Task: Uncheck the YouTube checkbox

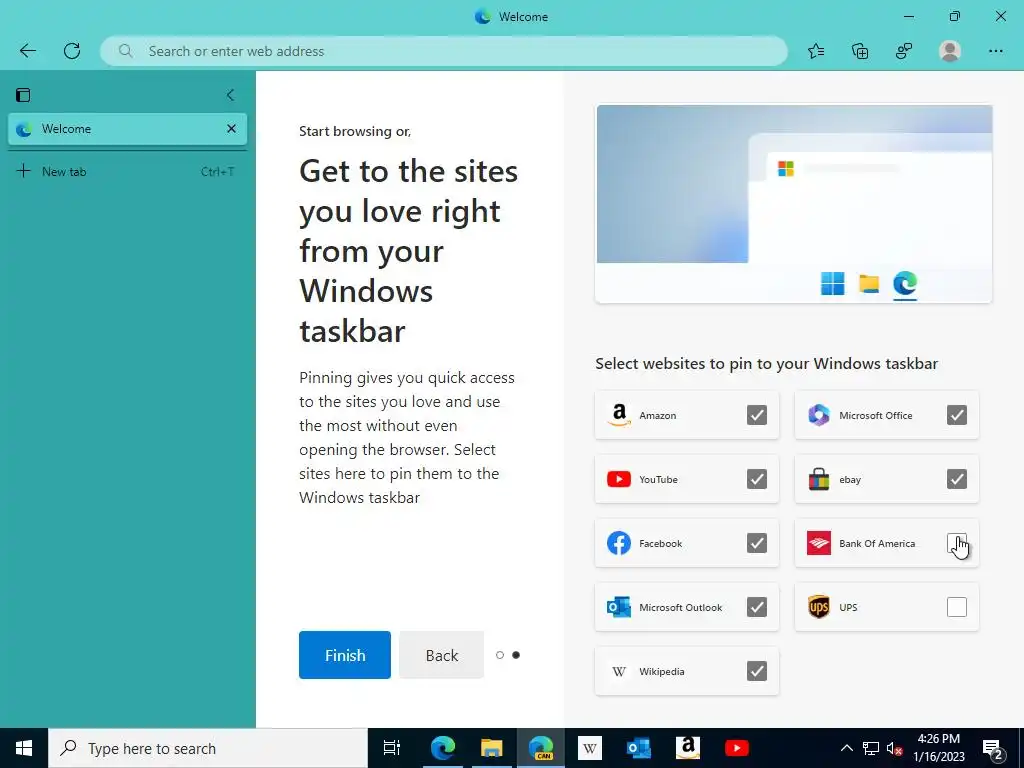Action: click(x=757, y=479)
